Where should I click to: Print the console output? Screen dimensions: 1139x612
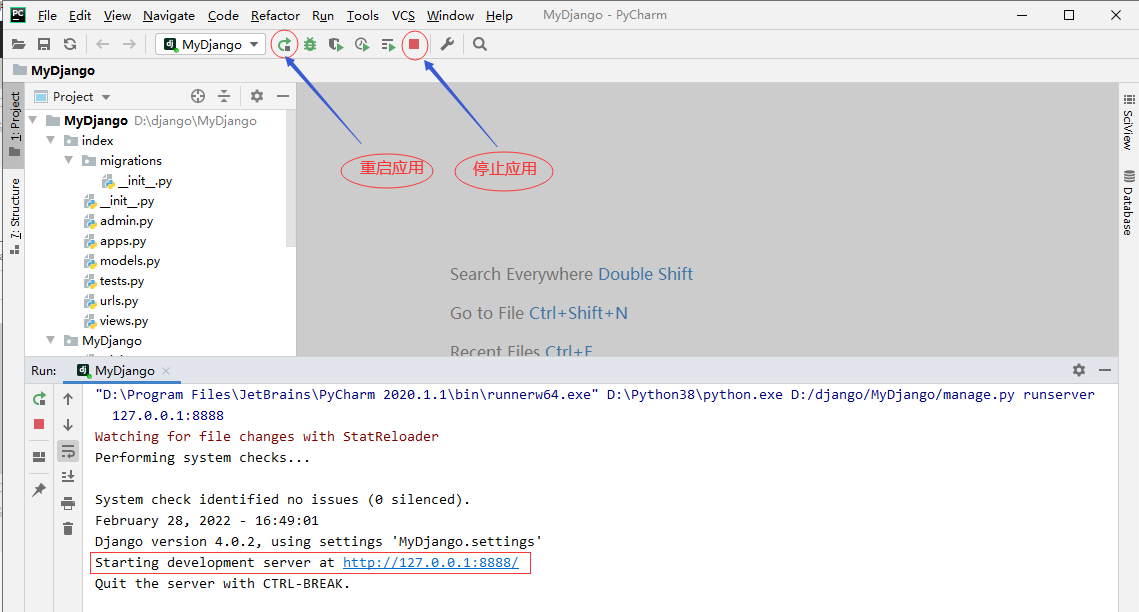(68, 503)
